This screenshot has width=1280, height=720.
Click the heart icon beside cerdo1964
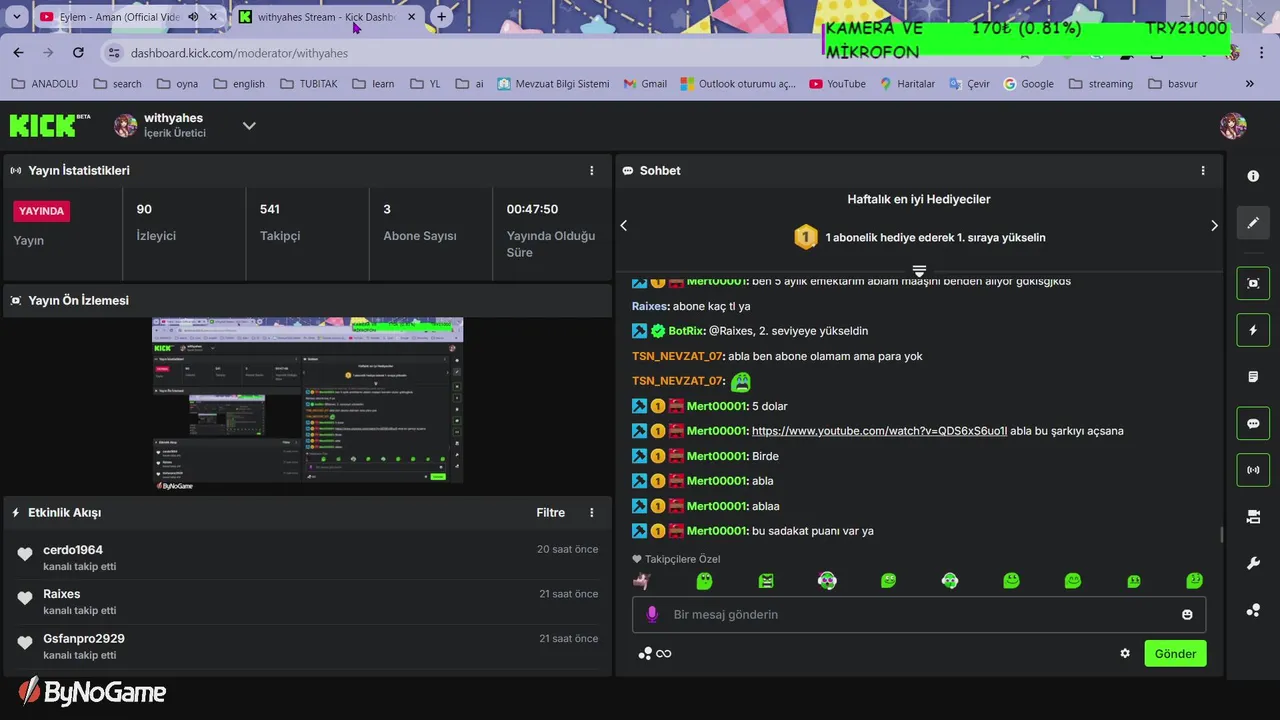point(25,554)
